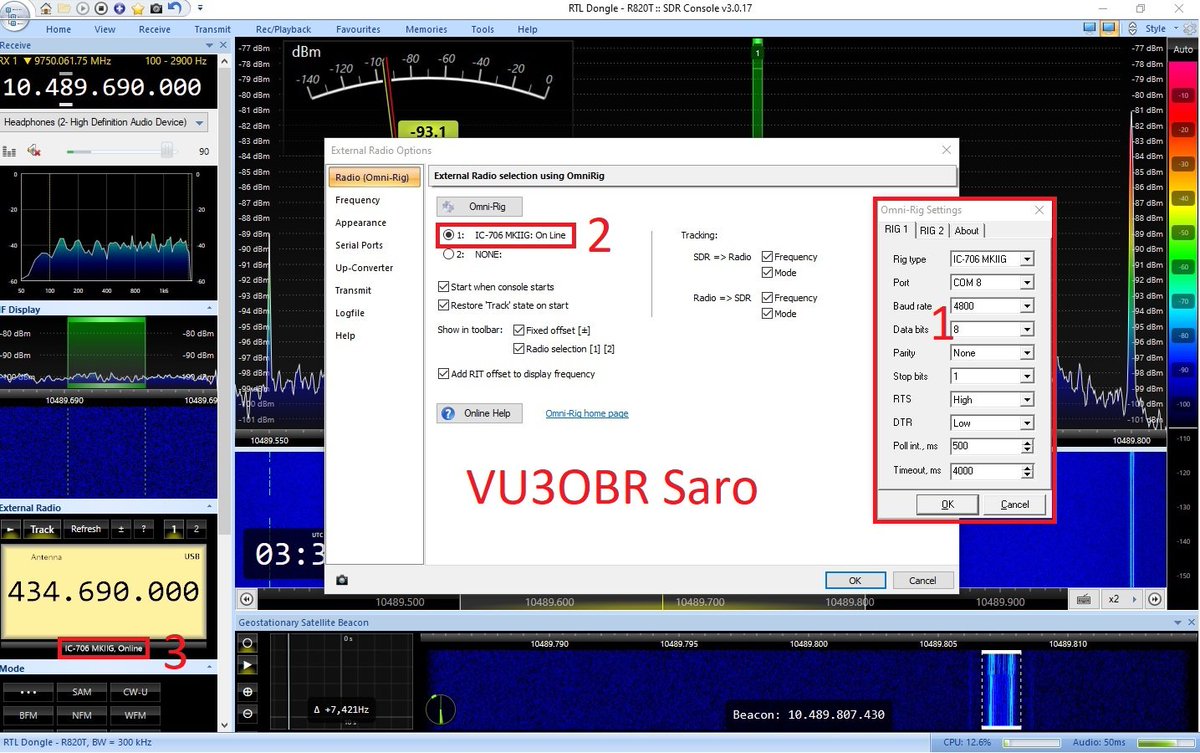The width and height of the screenshot is (1200, 753).
Task: Open the Memories ribbon tab
Action: (426, 30)
